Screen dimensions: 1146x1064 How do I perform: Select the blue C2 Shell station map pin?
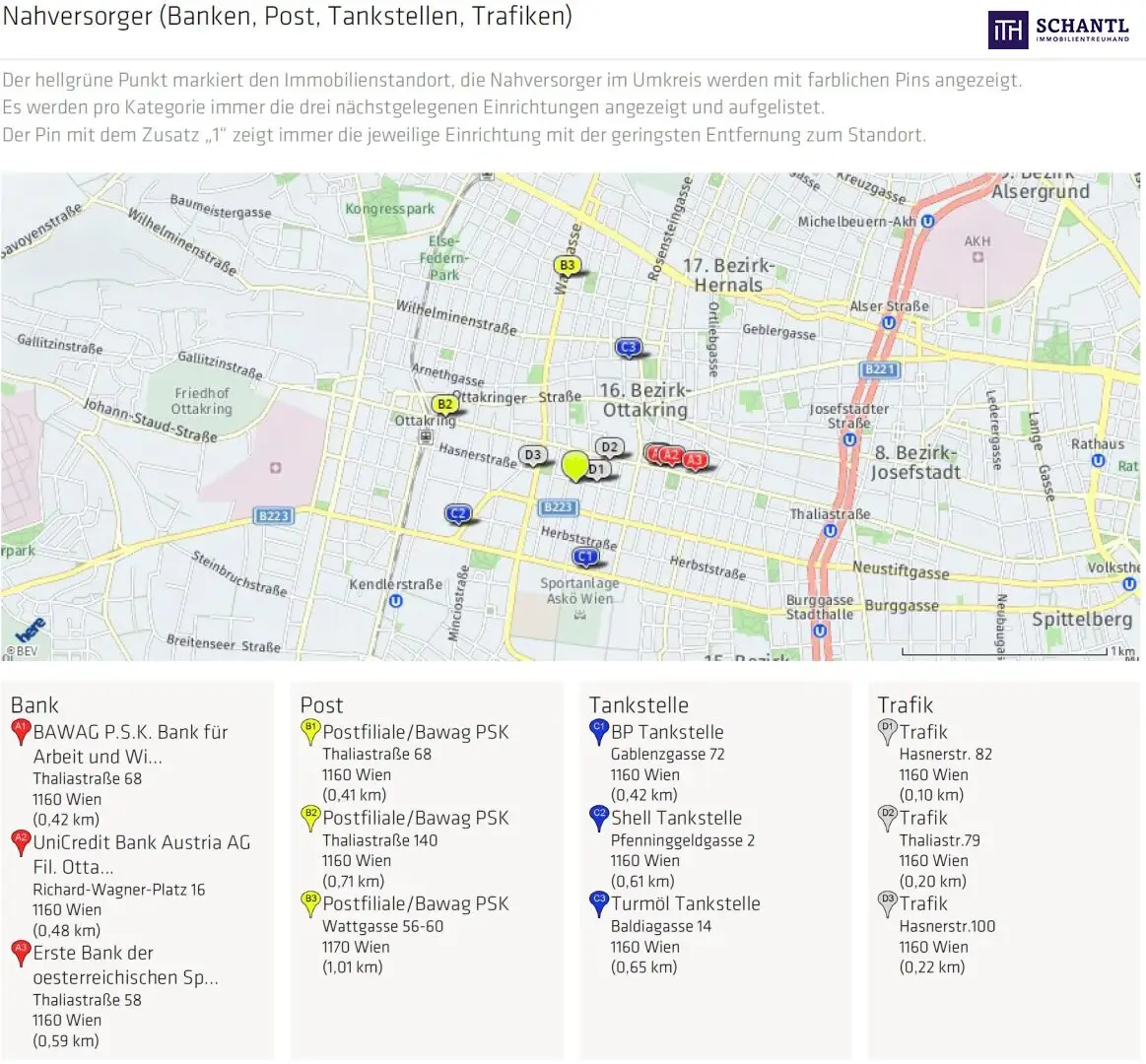pyautogui.click(x=457, y=514)
